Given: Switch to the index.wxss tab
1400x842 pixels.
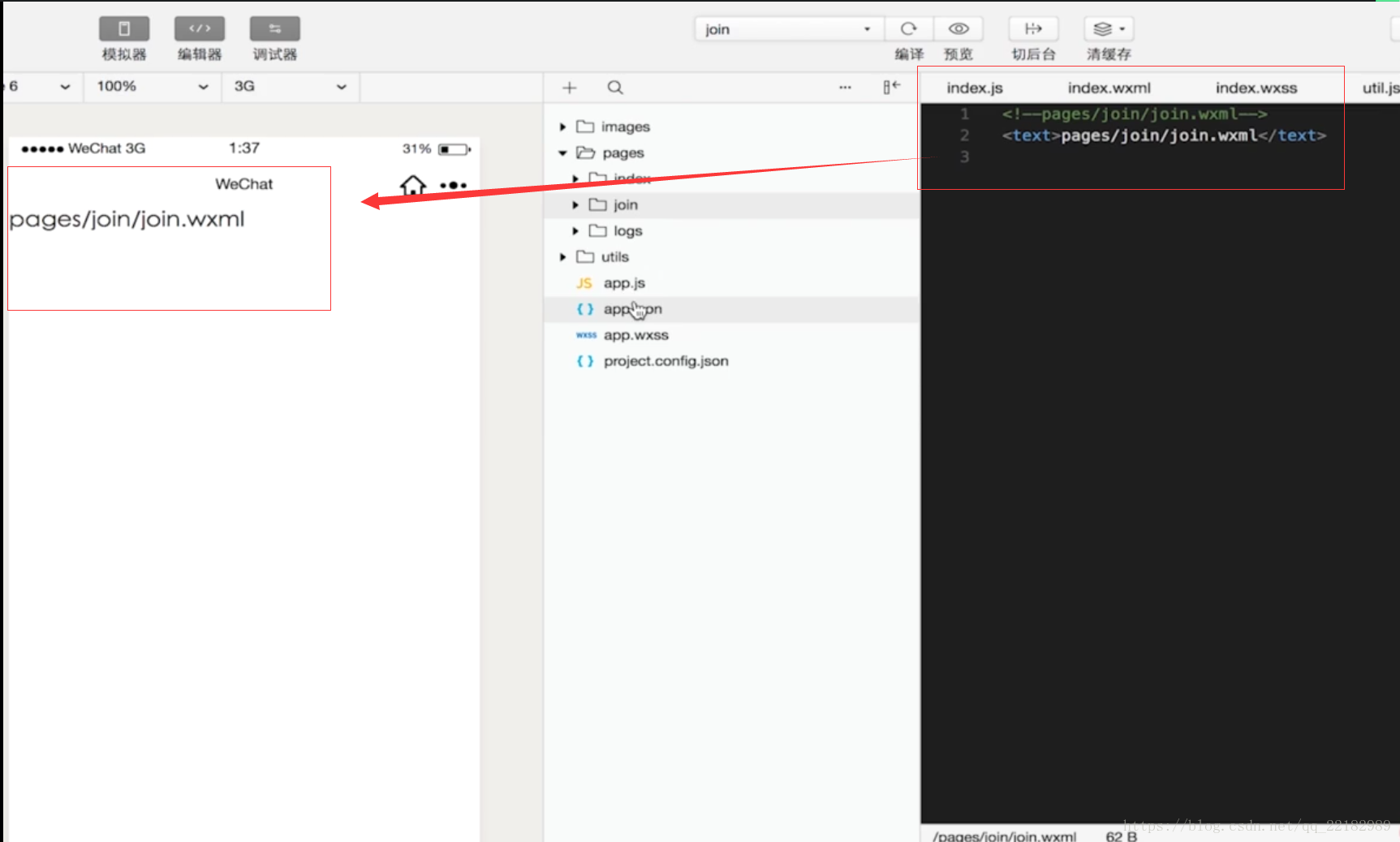Looking at the screenshot, I should (x=1256, y=88).
